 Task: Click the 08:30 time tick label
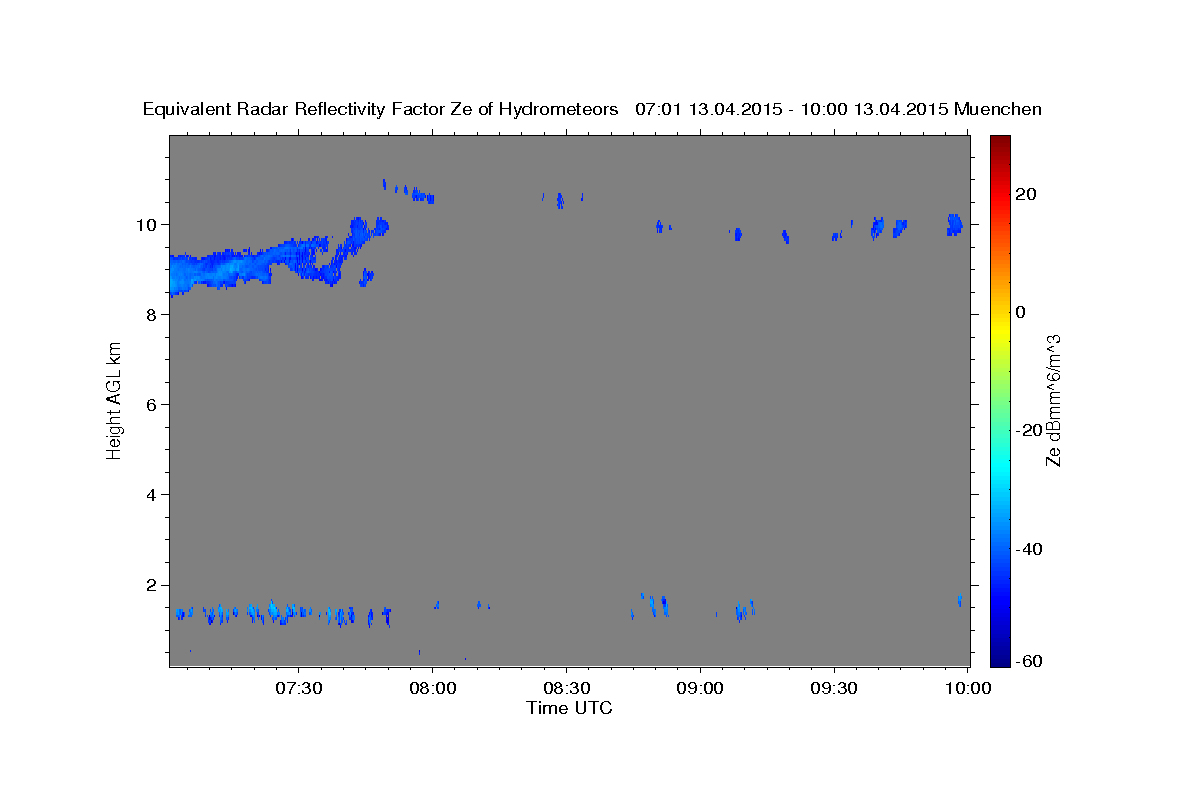point(566,688)
